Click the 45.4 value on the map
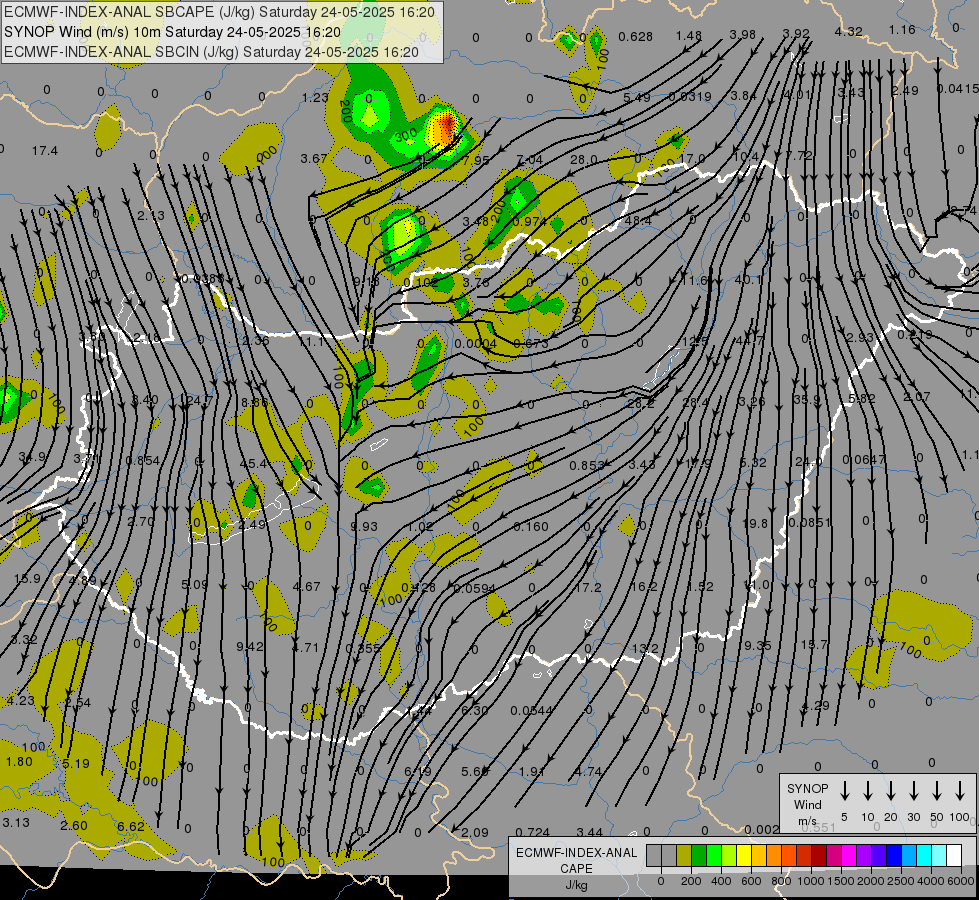This screenshot has width=979, height=900. 253,463
